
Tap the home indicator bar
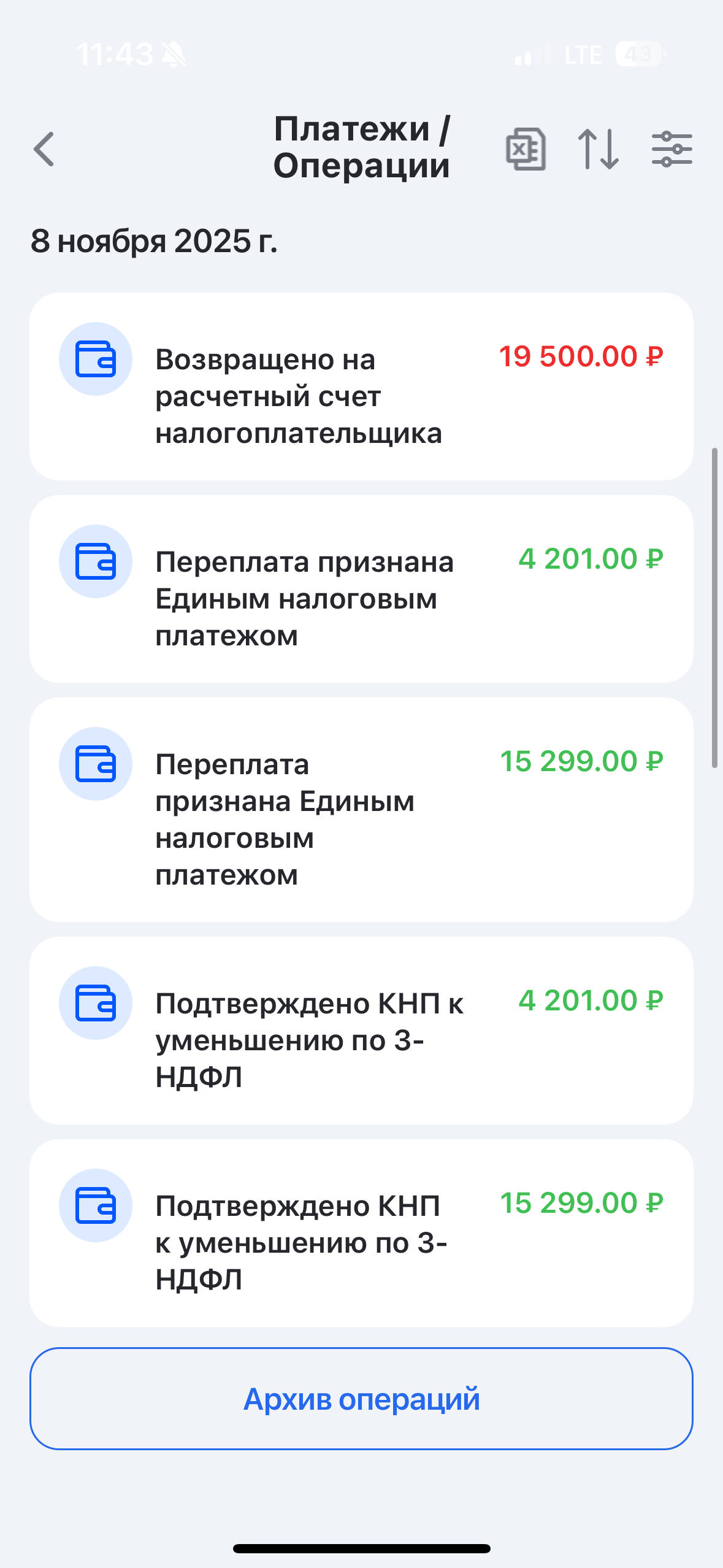pos(361,1548)
